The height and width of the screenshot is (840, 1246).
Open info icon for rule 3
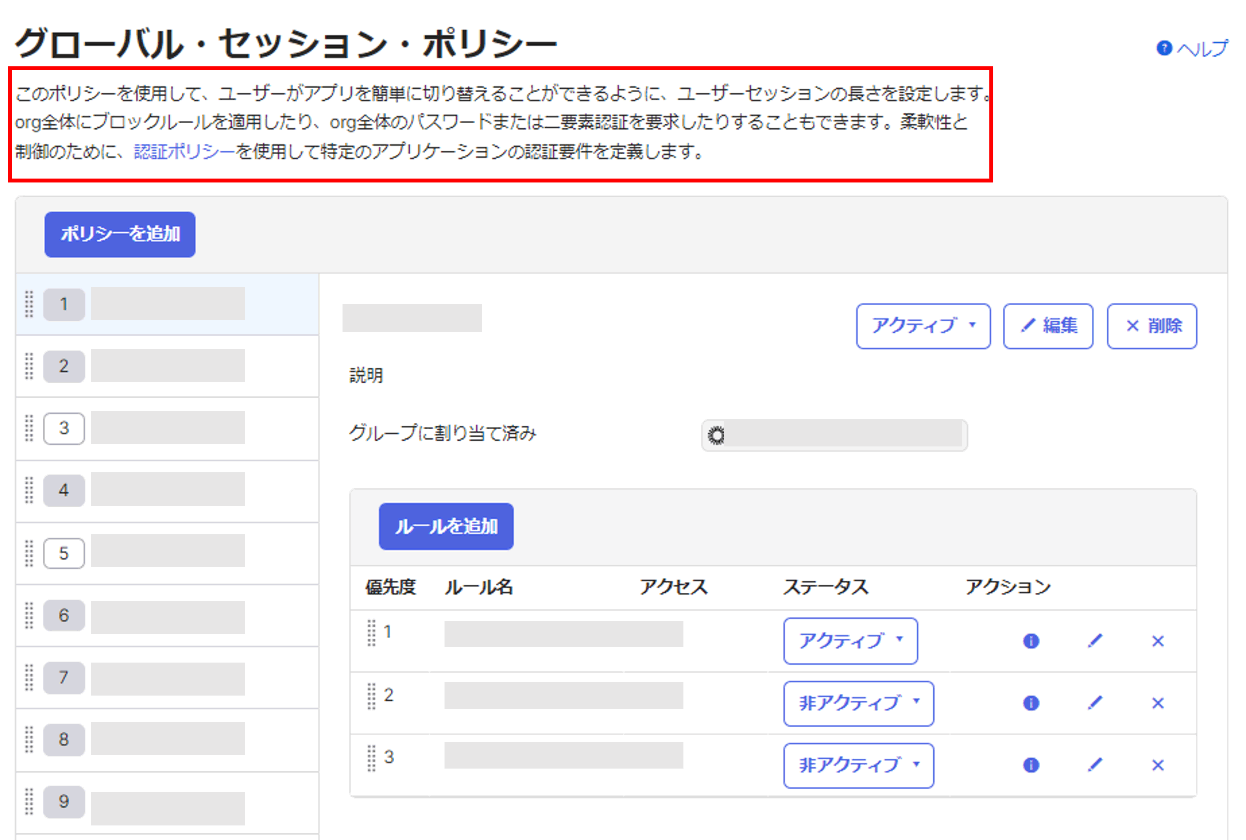1031,765
